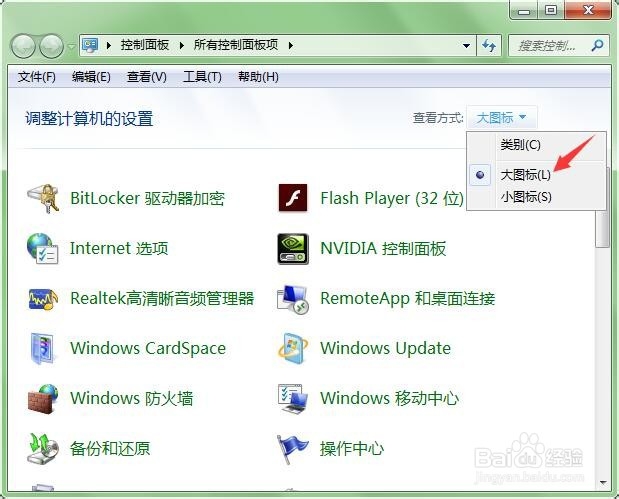Image resolution: width=619 pixels, height=499 pixels.
Task: Open the 工具(T) menu
Action: click(x=202, y=76)
